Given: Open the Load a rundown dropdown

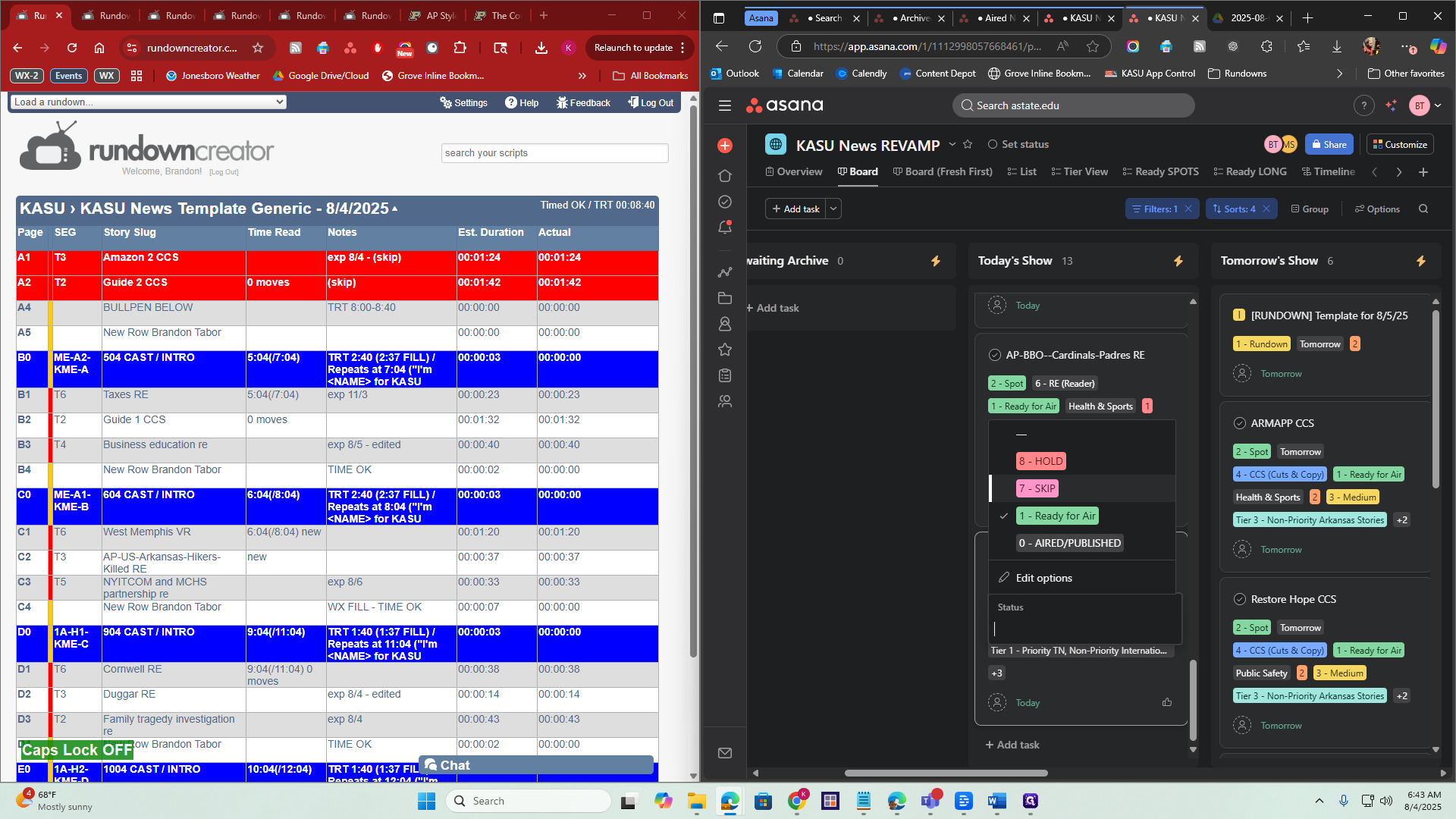Looking at the screenshot, I should tap(149, 102).
